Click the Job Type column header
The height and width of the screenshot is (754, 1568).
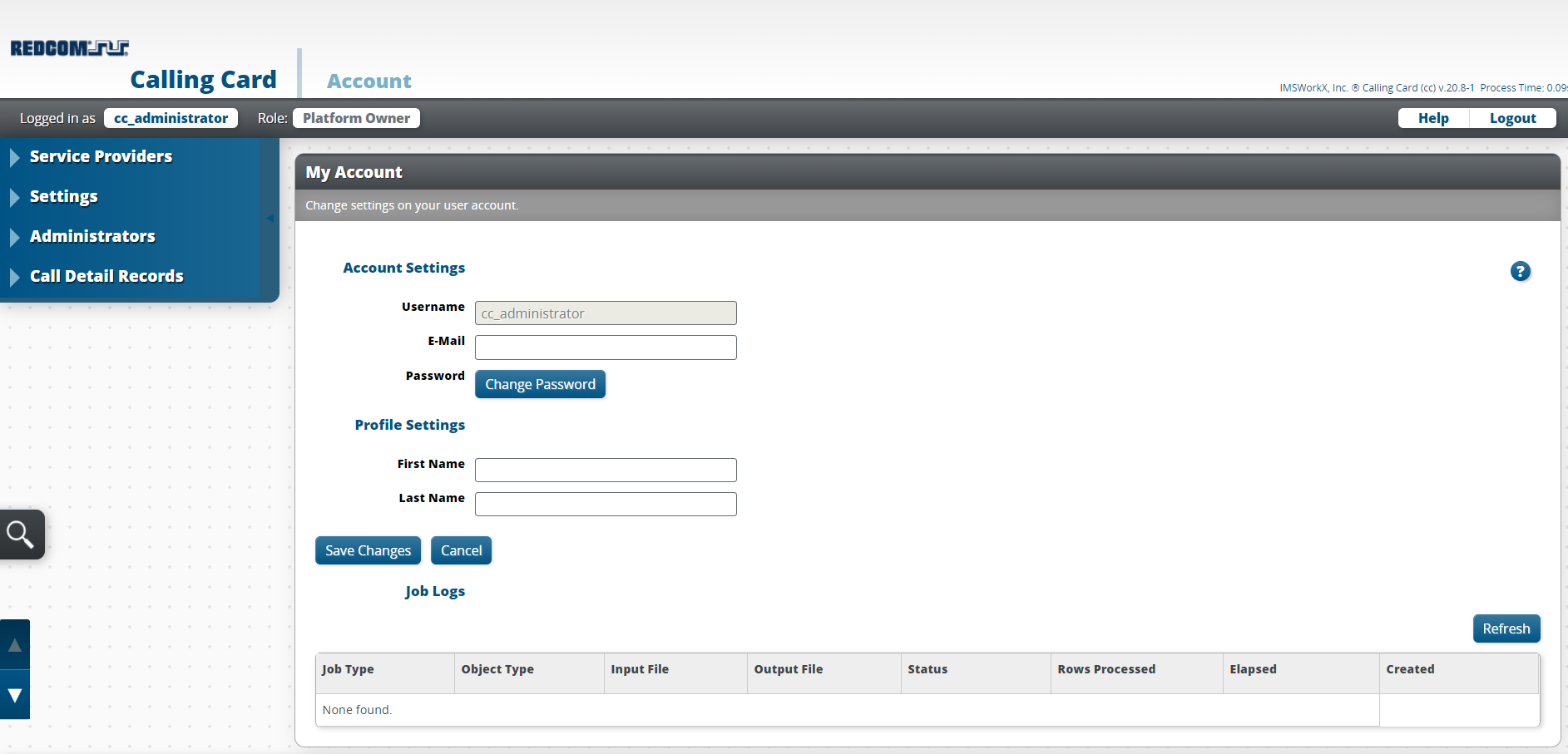348,669
